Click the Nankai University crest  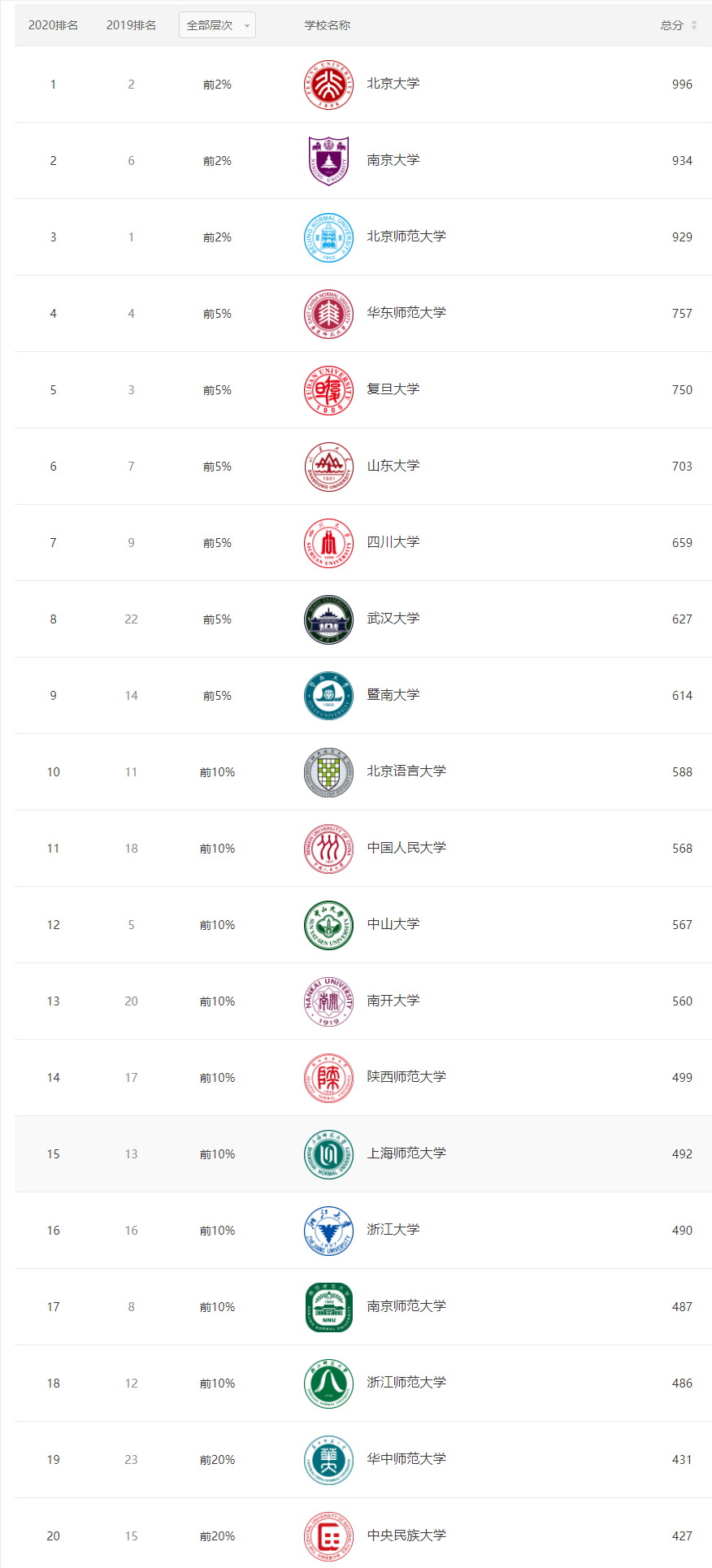coord(328,1001)
